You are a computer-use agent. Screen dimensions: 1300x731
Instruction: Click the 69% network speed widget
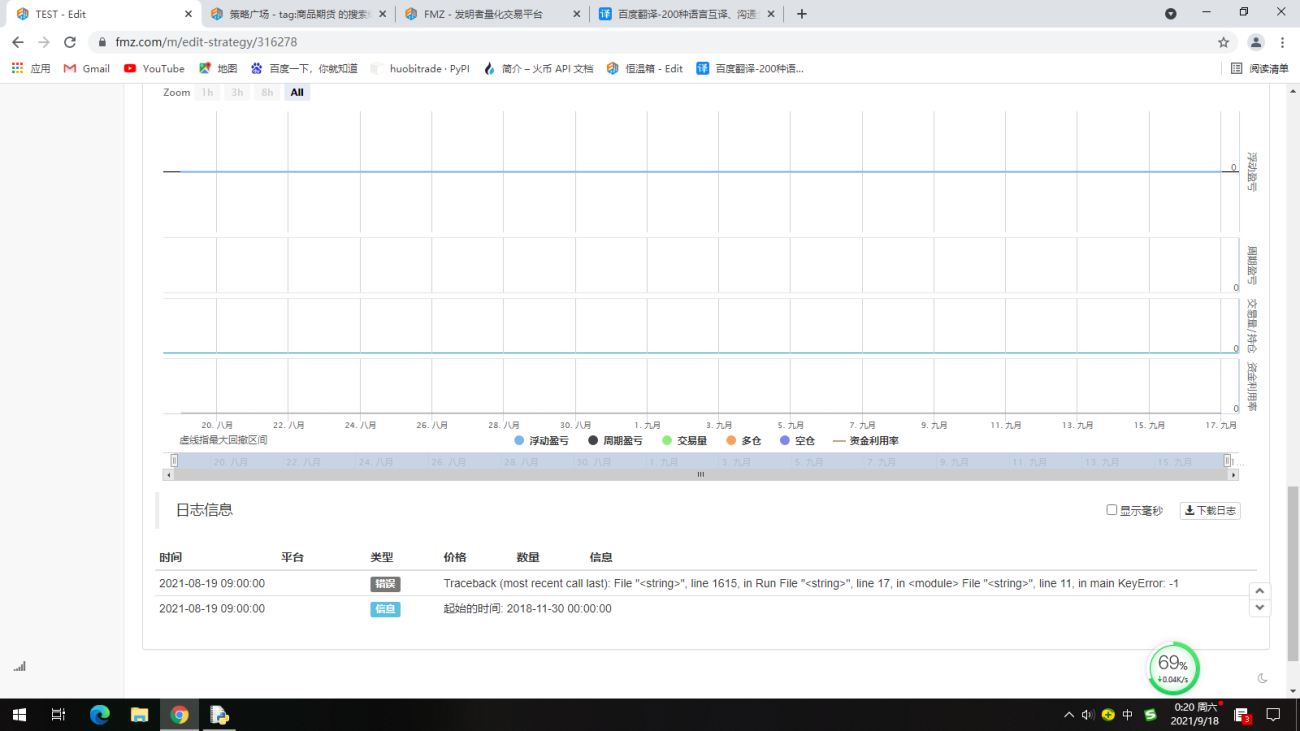click(1173, 668)
